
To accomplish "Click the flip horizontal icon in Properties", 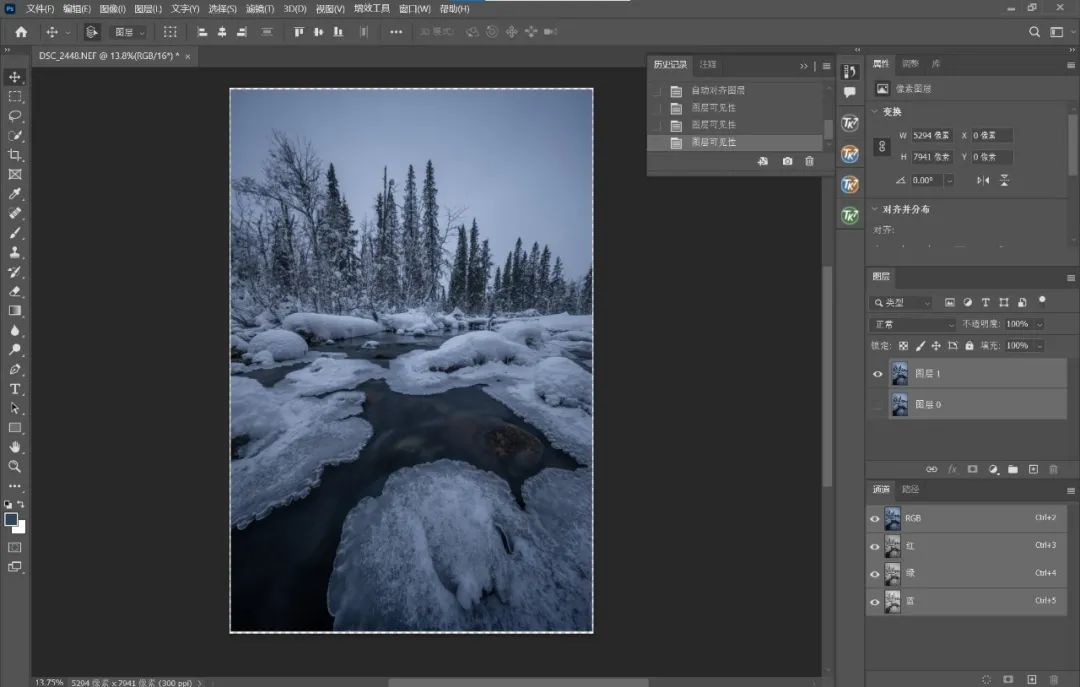I will pos(983,180).
